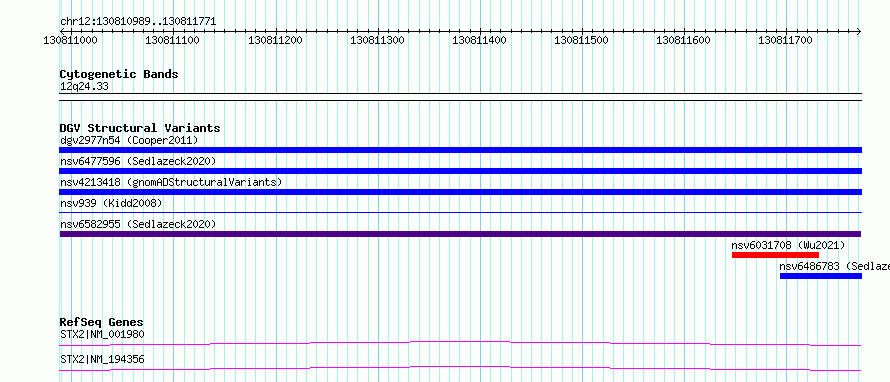Click the nsv6582955 (Sedlazeck2020) variant label
This screenshot has width=890, height=382.
pyautogui.click(x=138, y=224)
